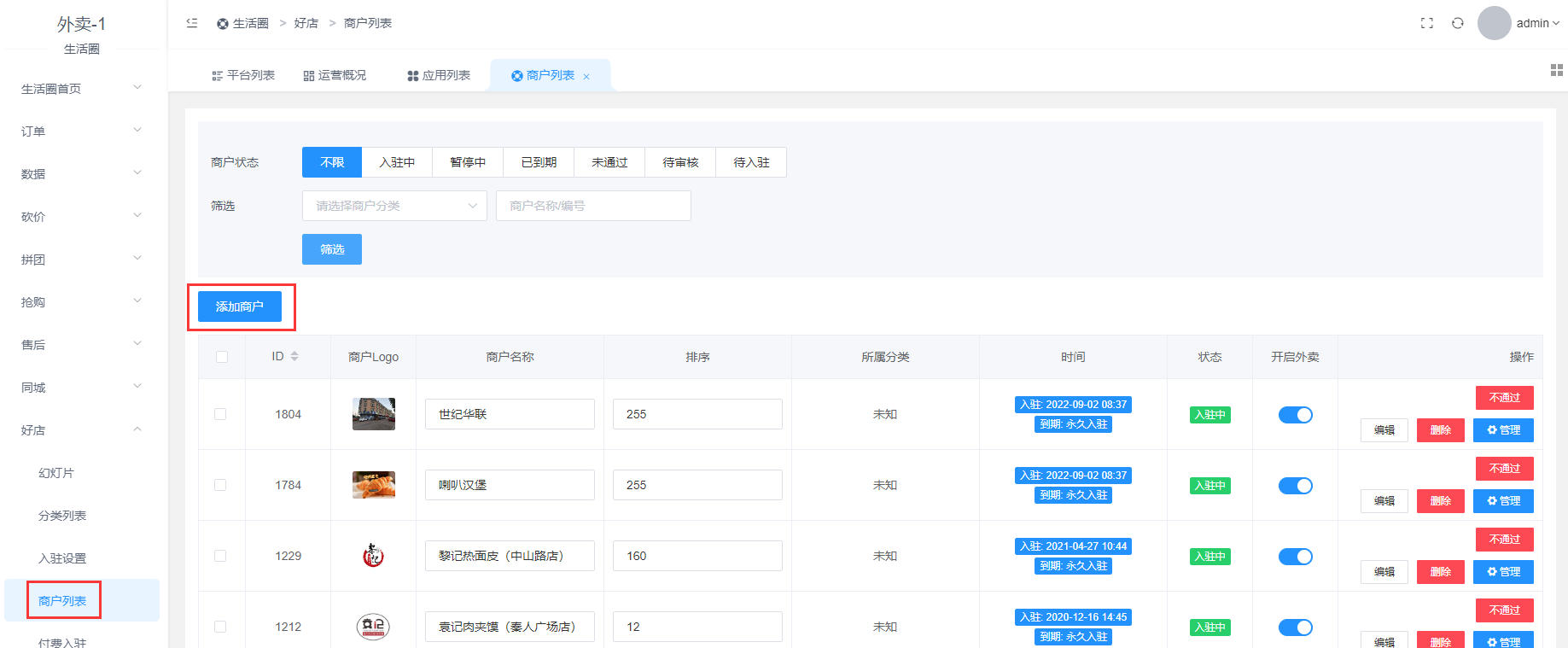
Task: Check the select-all checkbox in table header
Action: 222,357
